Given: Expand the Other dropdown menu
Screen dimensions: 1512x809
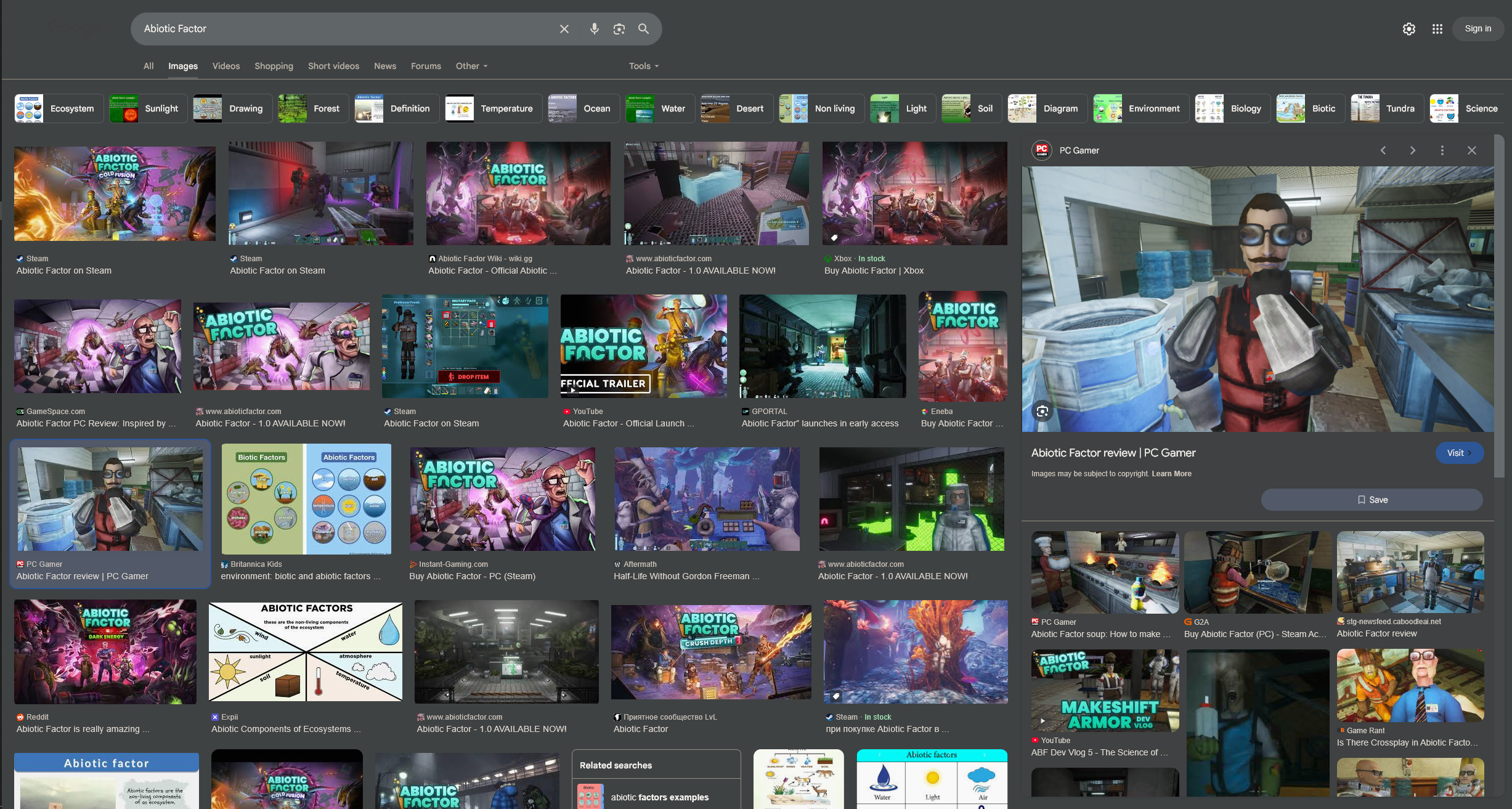Looking at the screenshot, I should (471, 66).
